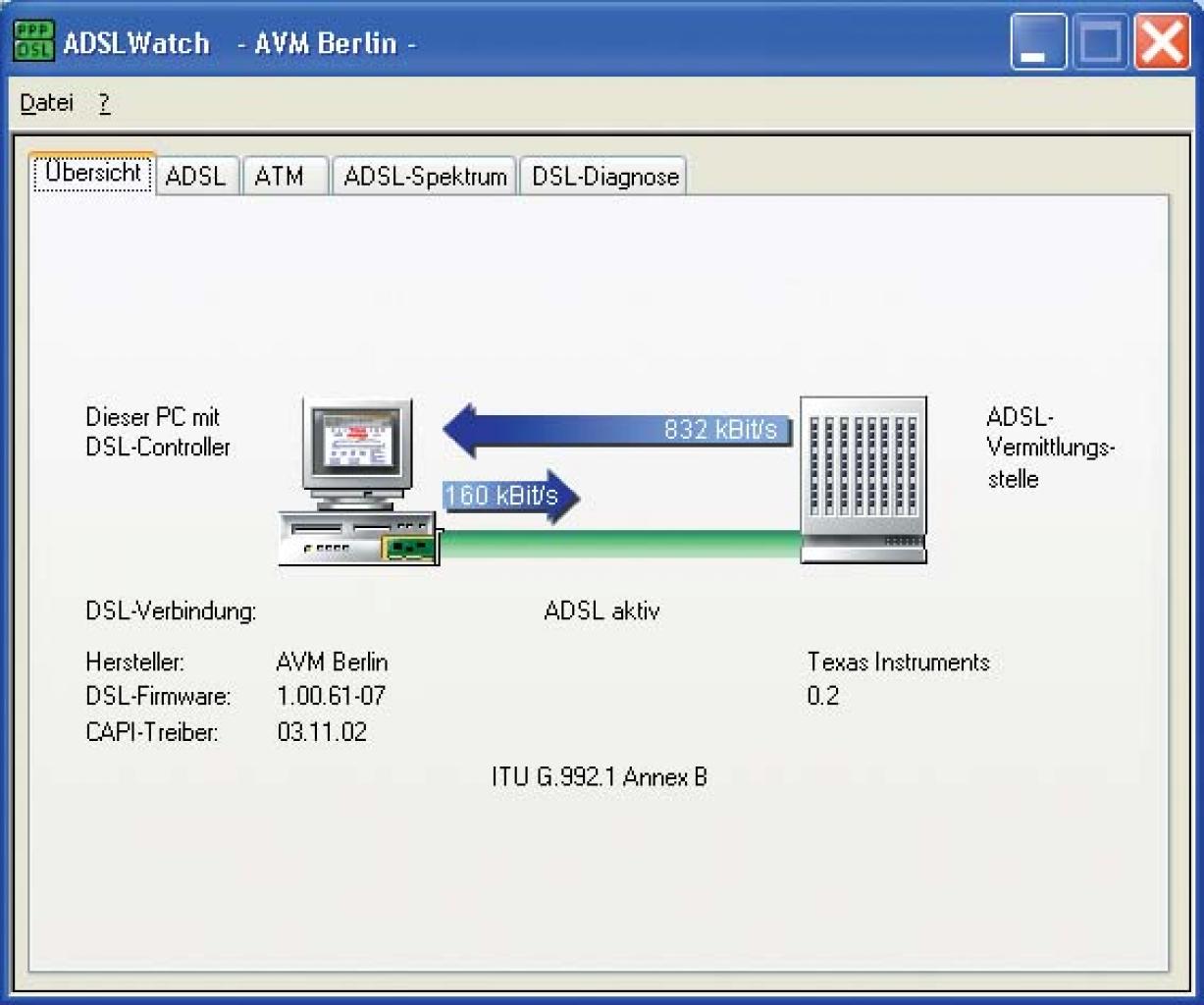Click the ADSL exchange building icon
Screen dimensions: 1204x1005
point(864,480)
